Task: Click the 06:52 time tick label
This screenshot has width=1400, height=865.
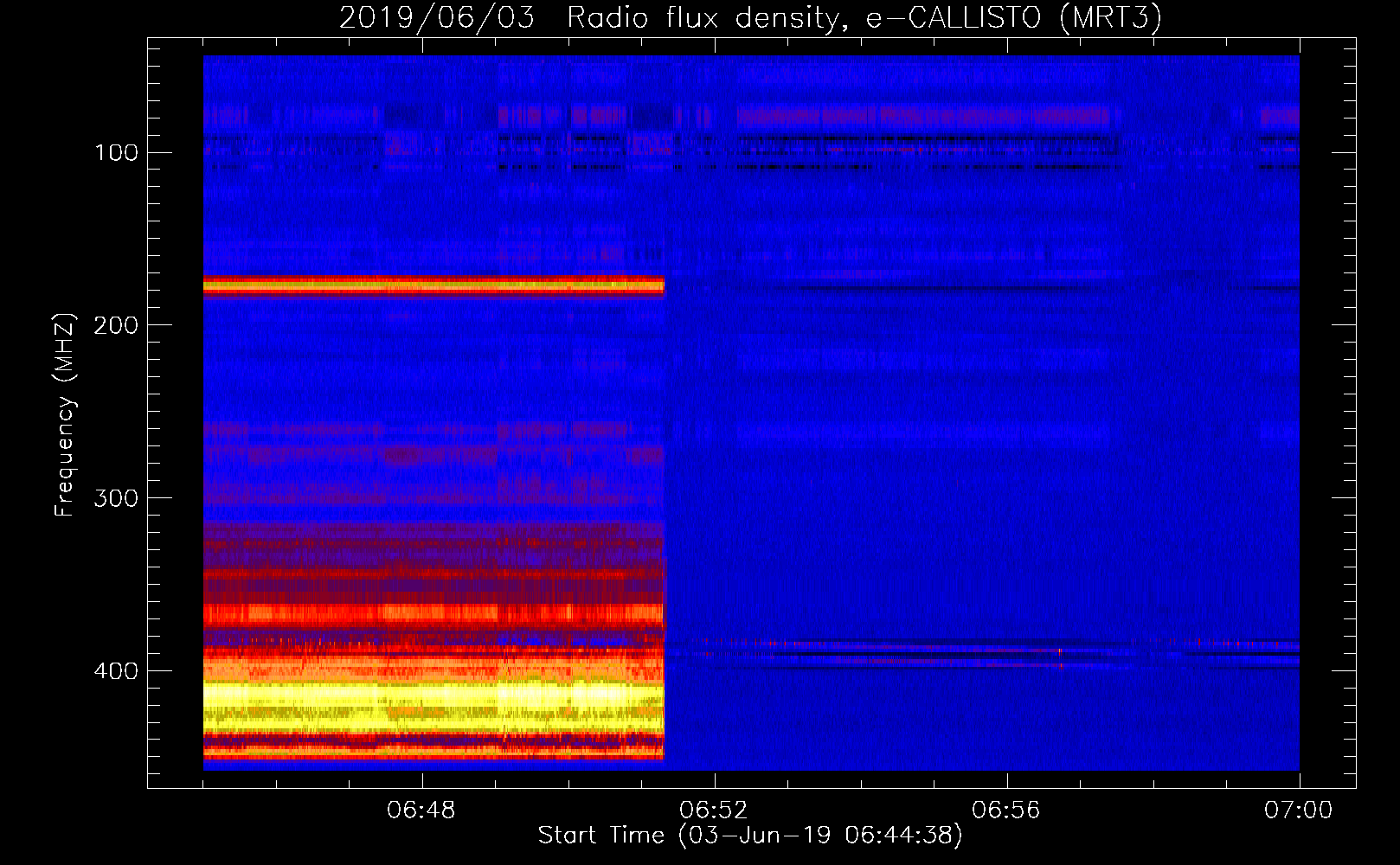Action: [714, 811]
